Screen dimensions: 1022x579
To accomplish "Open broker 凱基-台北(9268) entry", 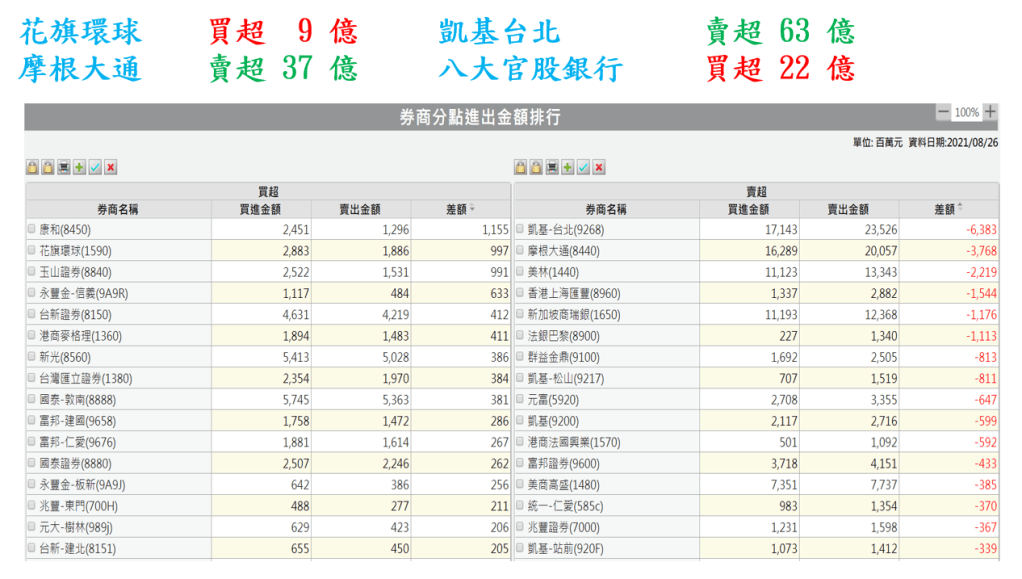I will [x=566, y=230].
